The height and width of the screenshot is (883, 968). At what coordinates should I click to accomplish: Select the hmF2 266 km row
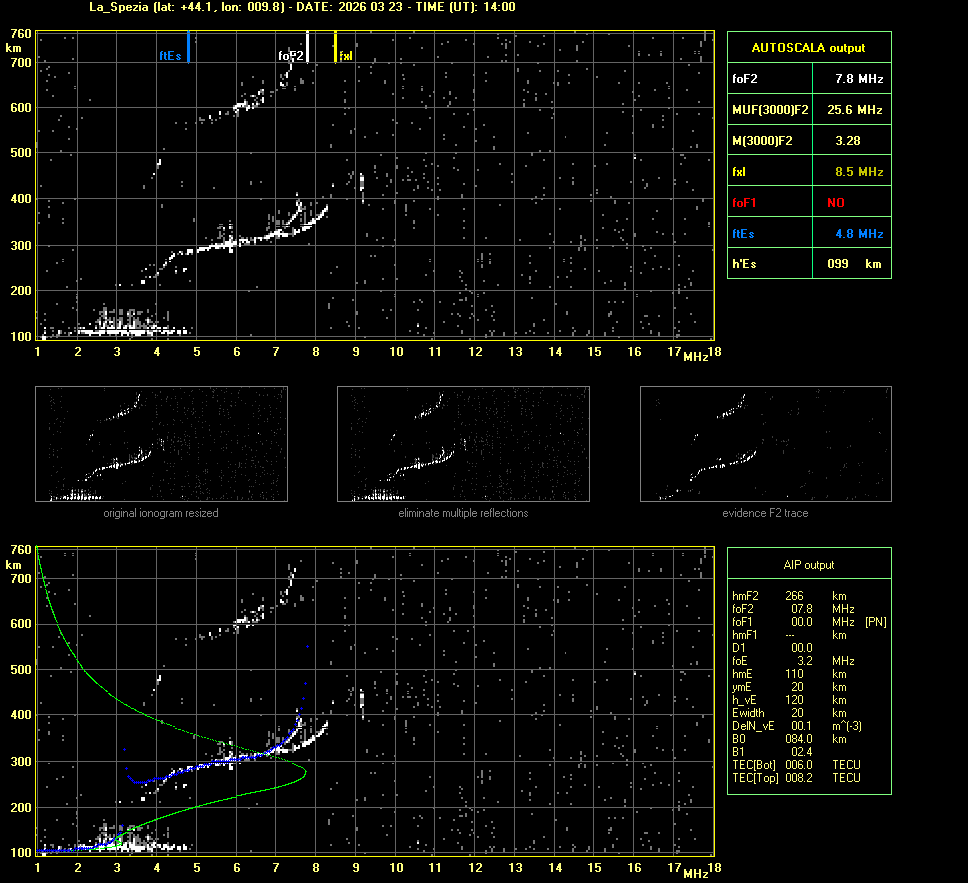pyautogui.click(x=790, y=596)
